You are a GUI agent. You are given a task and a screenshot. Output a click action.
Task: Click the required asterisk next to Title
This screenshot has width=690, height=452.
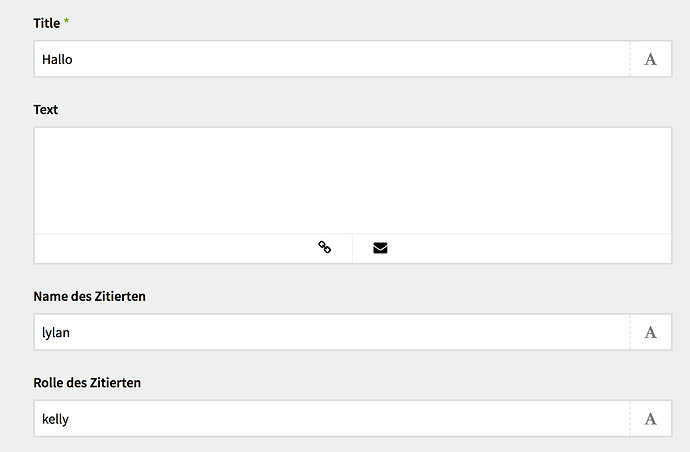coord(67,22)
